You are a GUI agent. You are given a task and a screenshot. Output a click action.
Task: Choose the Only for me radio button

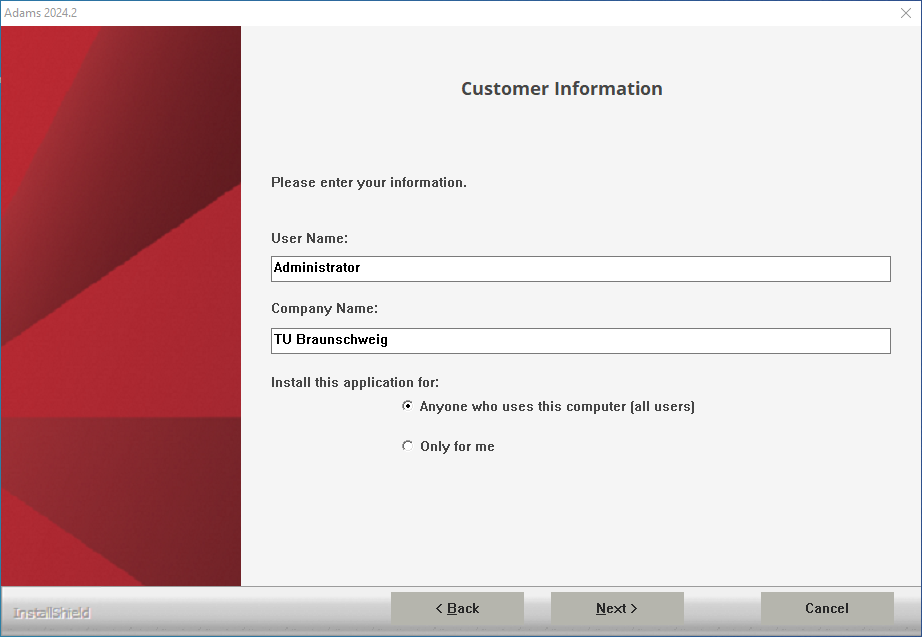(407, 446)
